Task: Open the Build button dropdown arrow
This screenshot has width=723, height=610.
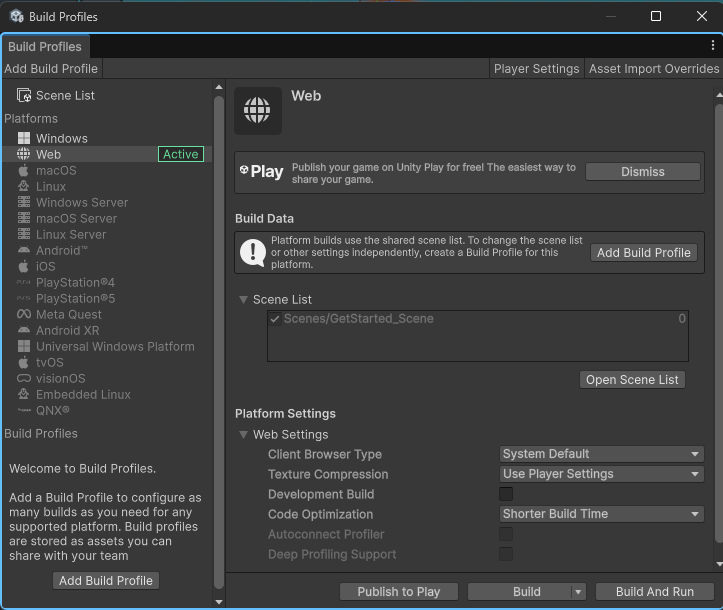Action: (x=578, y=592)
